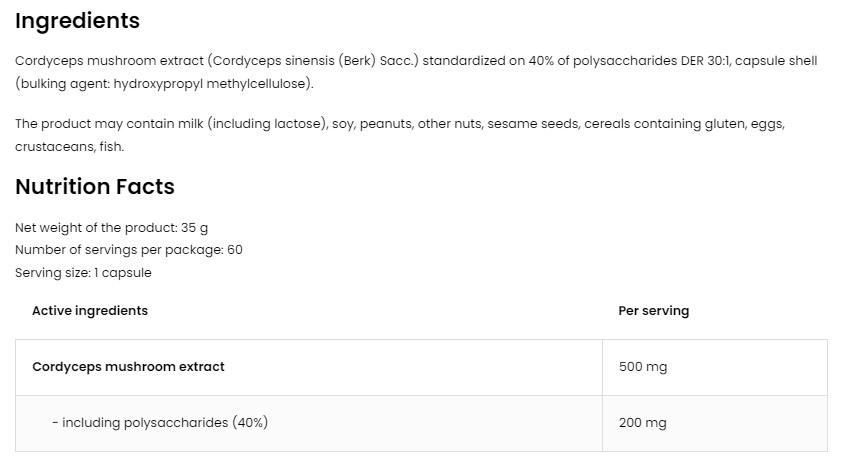842x468 pixels.
Task: Click the Per serving column header
Action: (x=654, y=311)
